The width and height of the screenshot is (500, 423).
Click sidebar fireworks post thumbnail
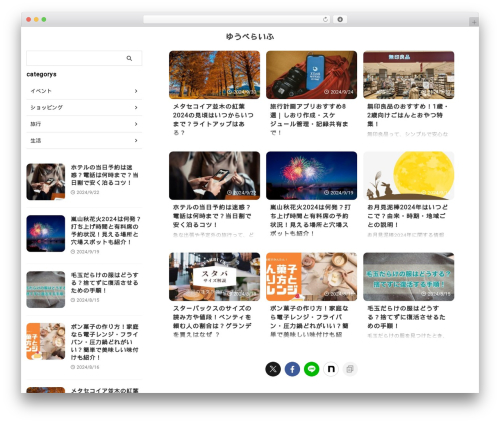46,233
